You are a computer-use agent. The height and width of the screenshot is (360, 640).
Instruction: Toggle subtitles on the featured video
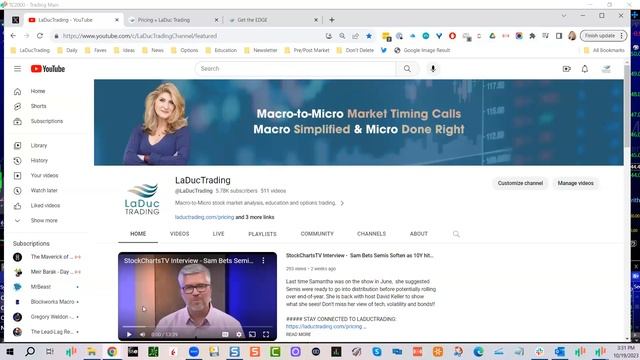(225, 334)
